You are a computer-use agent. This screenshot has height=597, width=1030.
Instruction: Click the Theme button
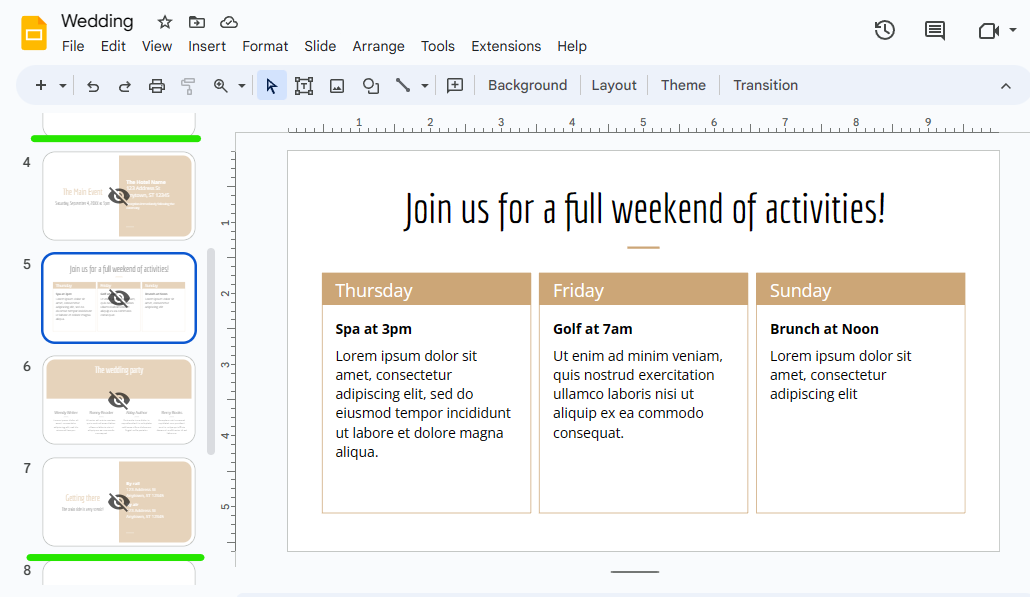[x=683, y=85]
